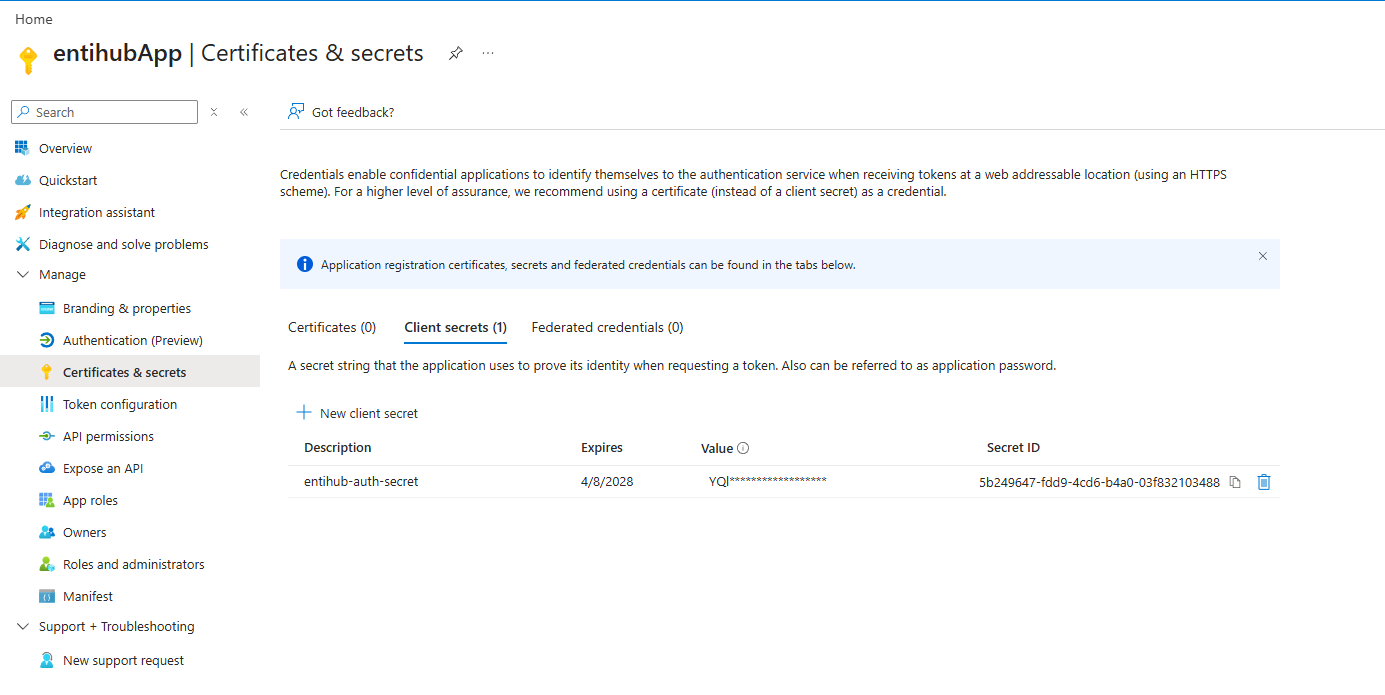Click the yellow key icon next to entihubApp
The width and height of the screenshot is (1385, 695).
click(28, 59)
